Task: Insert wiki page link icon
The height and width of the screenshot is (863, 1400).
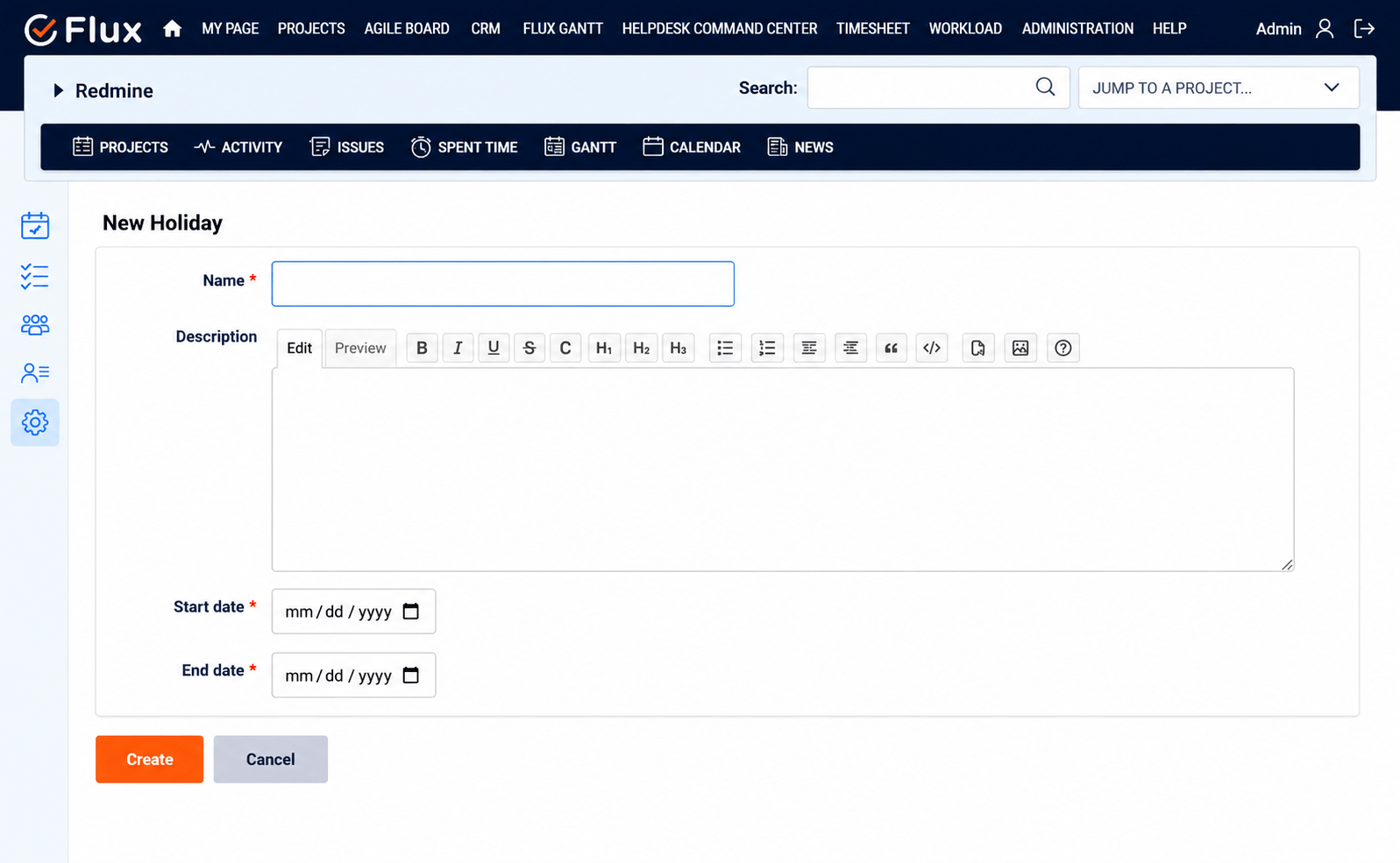Action: [978, 348]
